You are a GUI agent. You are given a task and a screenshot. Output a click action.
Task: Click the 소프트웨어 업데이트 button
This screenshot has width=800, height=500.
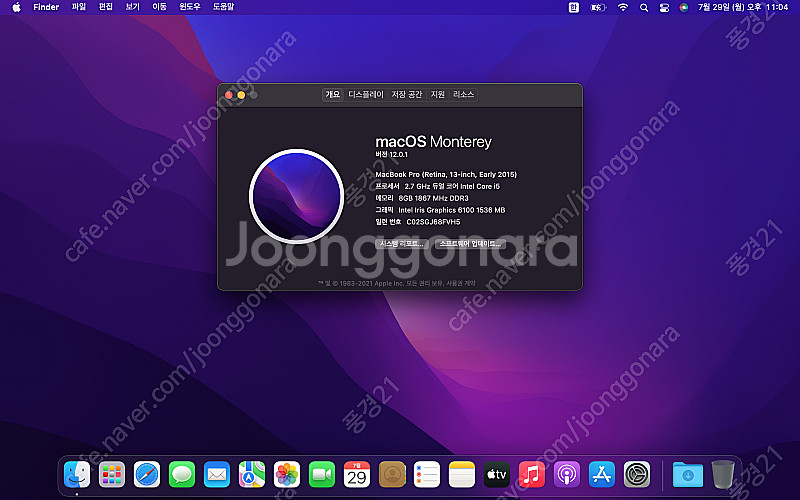click(x=470, y=244)
